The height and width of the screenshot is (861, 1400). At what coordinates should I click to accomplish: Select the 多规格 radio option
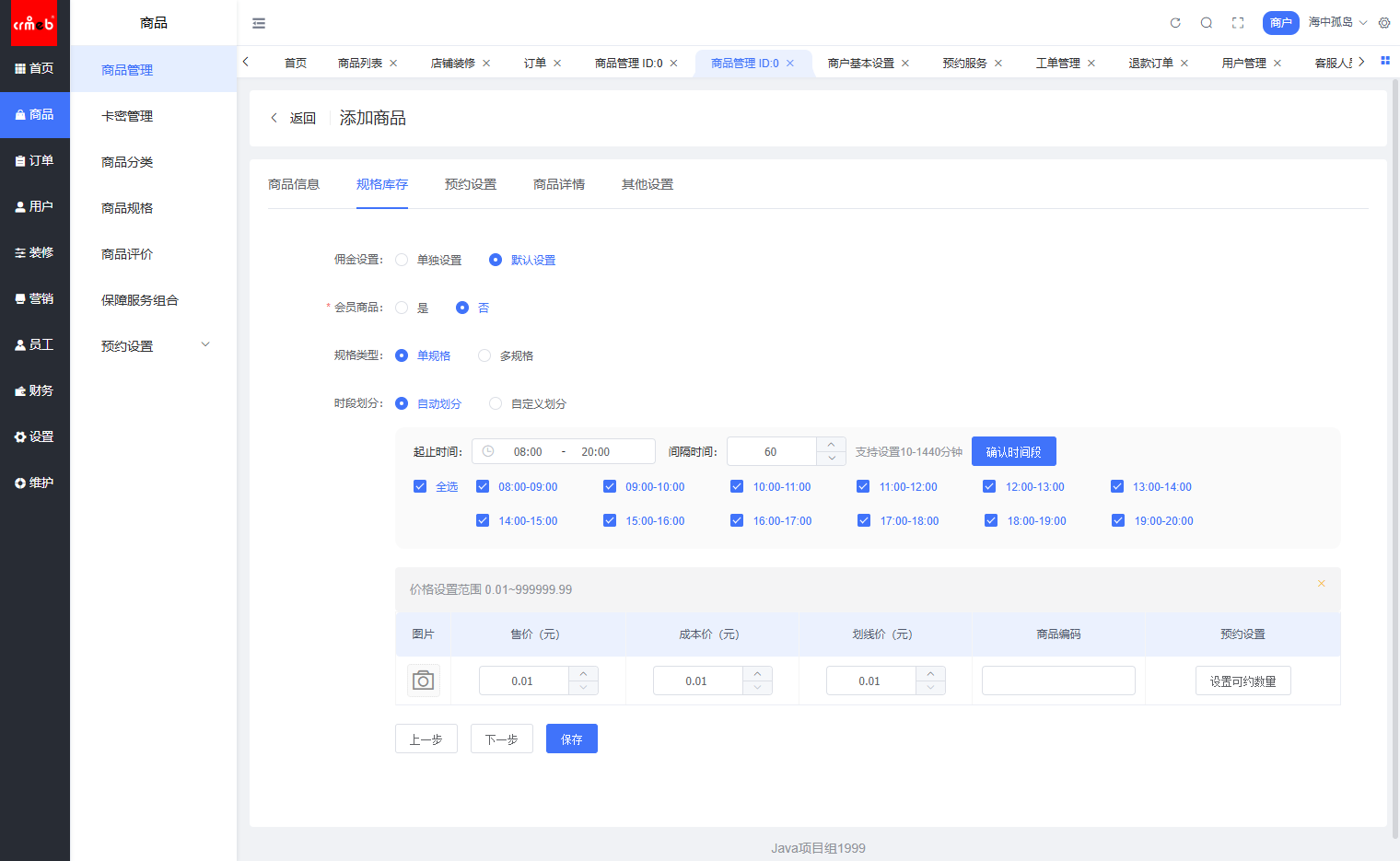point(484,355)
